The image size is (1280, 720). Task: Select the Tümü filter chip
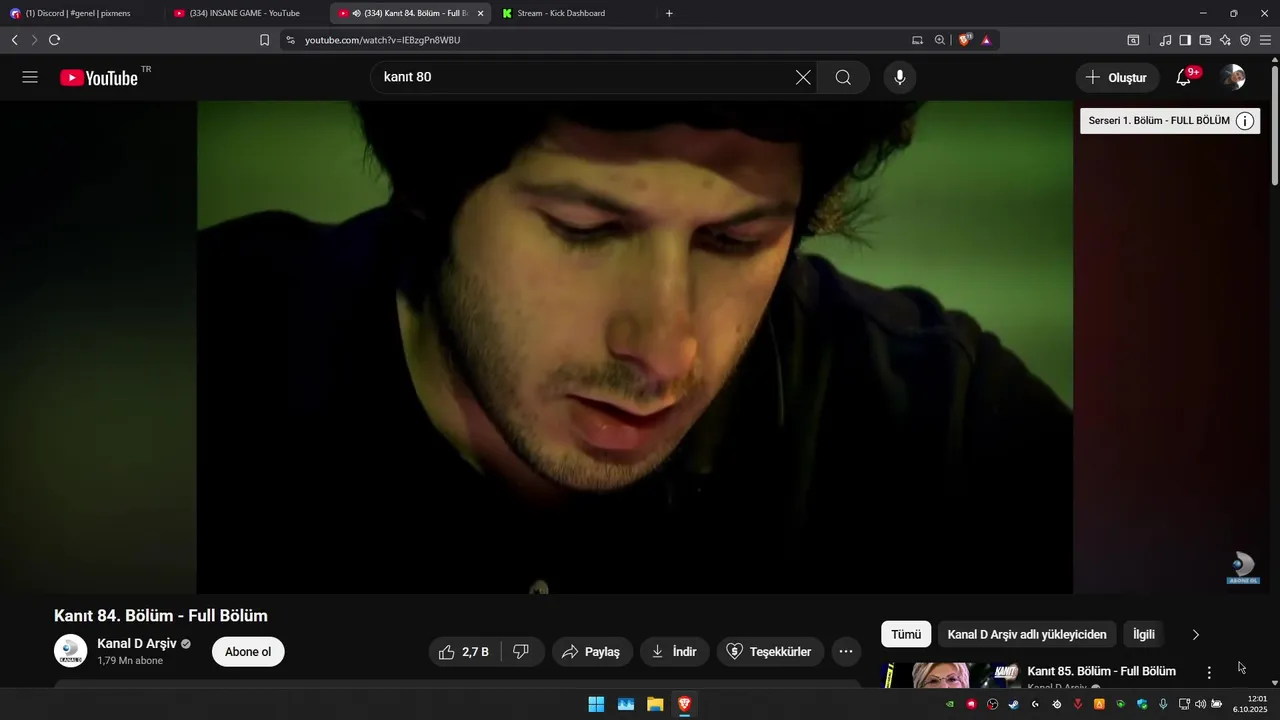(906, 634)
